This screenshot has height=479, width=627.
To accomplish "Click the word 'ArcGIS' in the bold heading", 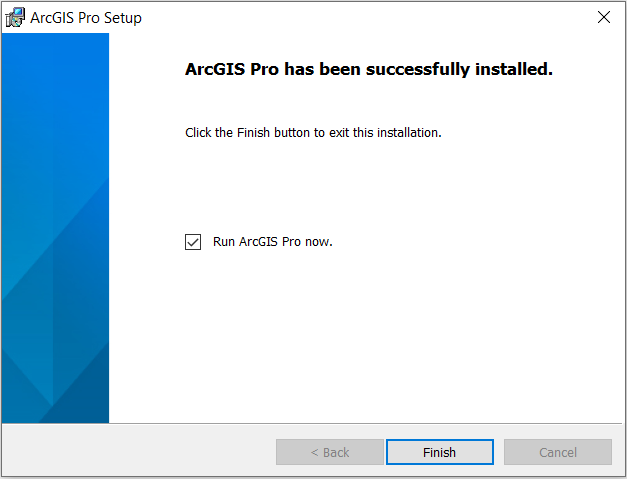I will click(215, 69).
